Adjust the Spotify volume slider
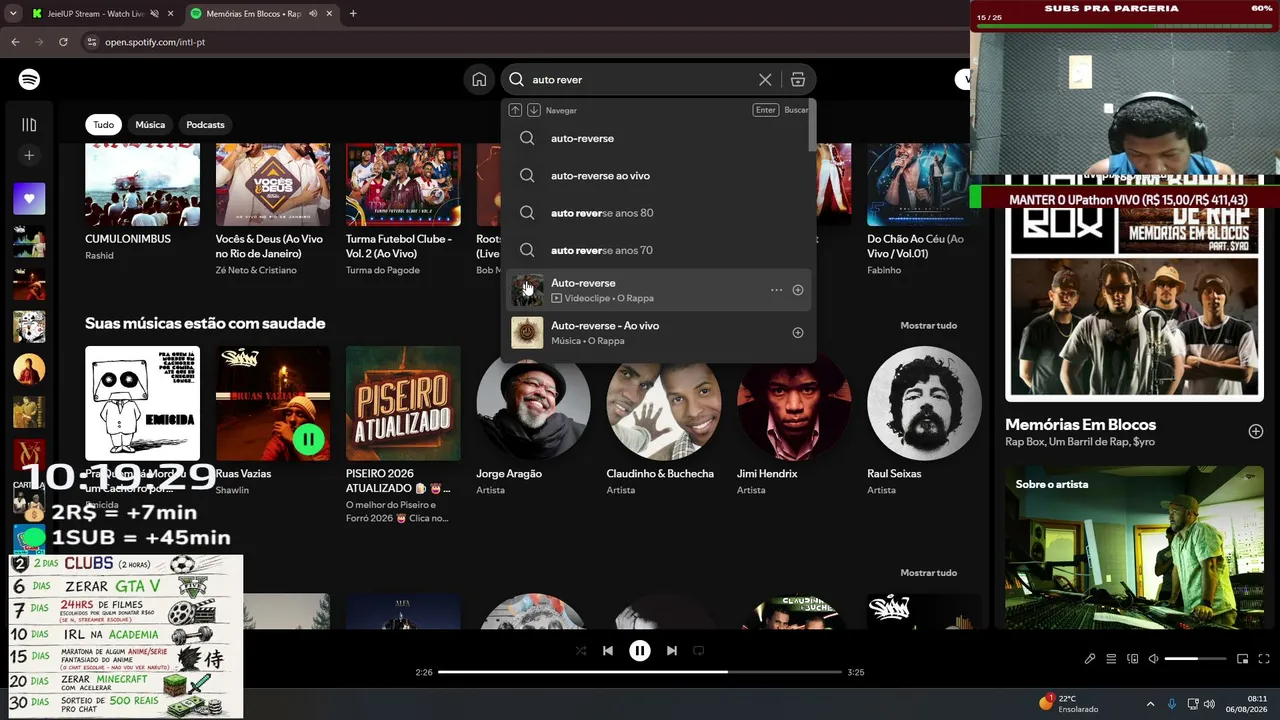 pos(1195,659)
